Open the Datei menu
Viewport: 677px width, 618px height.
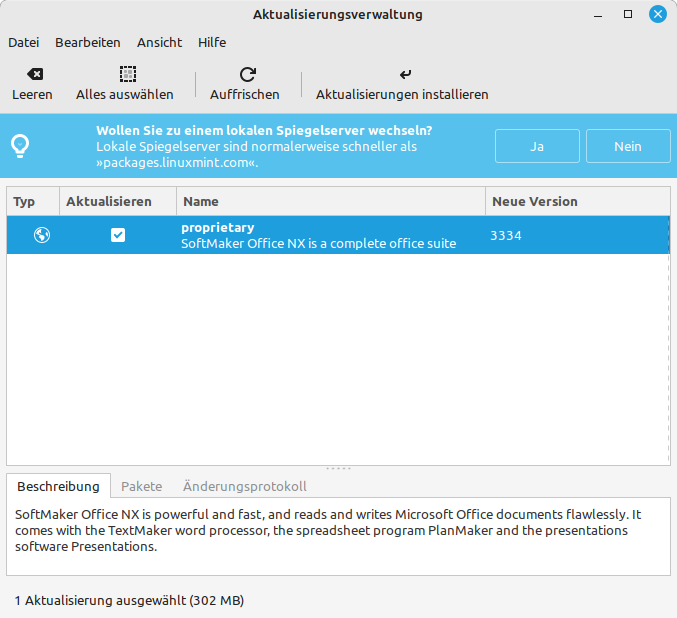coord(24,42)
